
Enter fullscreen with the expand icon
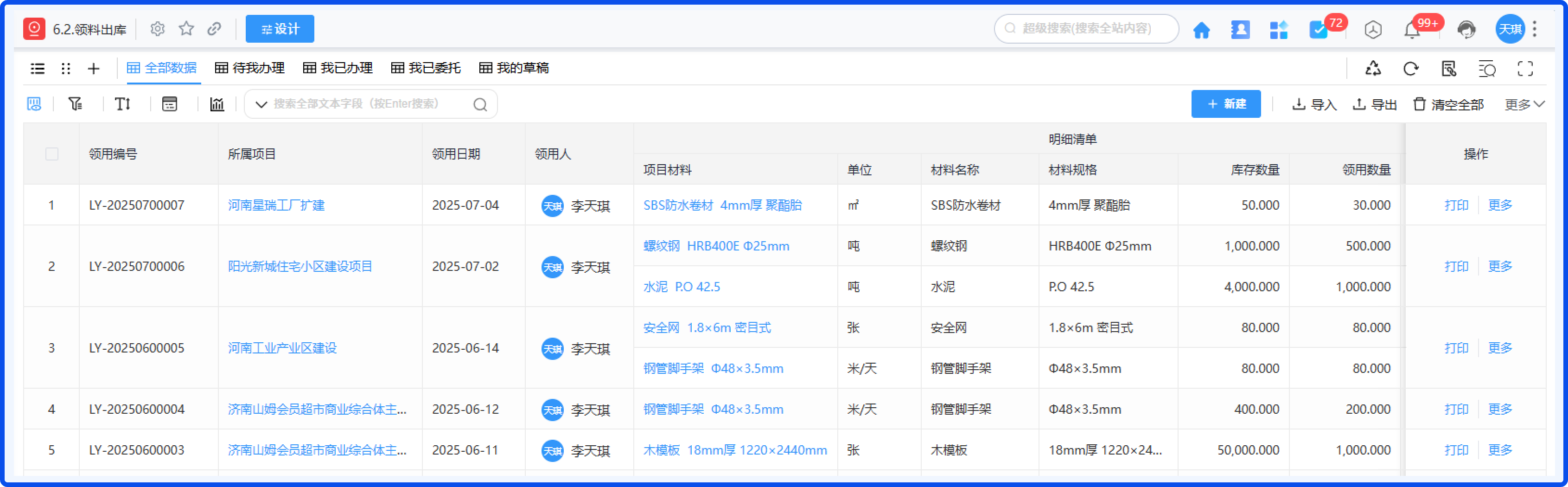click(x=1525, y=69)
